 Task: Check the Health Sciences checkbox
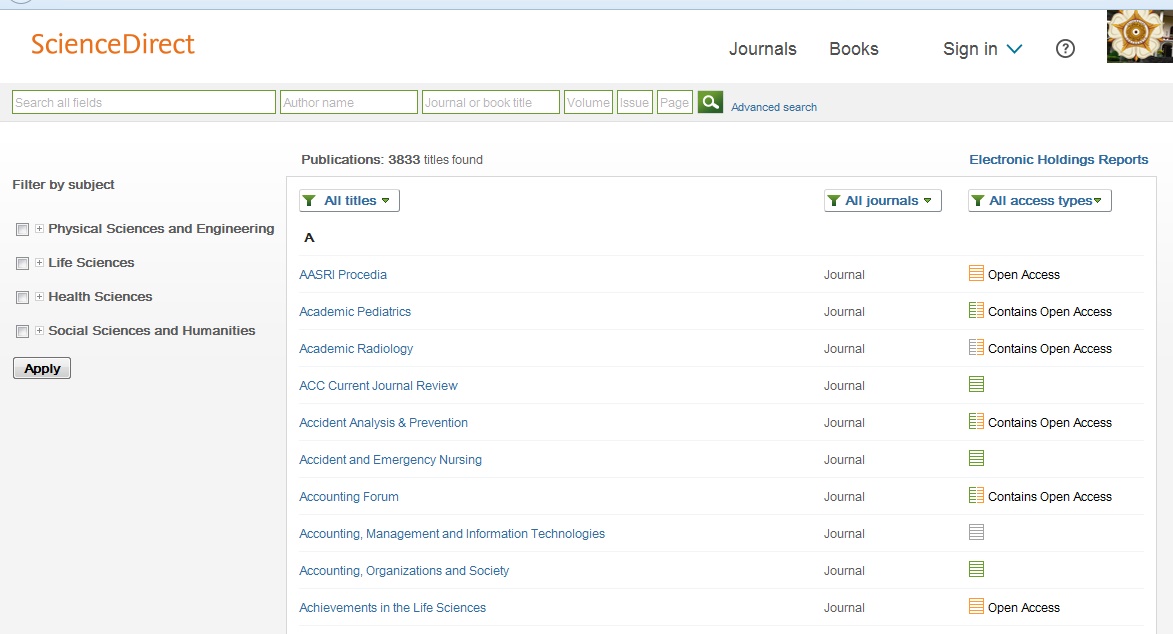click(22, 297)
